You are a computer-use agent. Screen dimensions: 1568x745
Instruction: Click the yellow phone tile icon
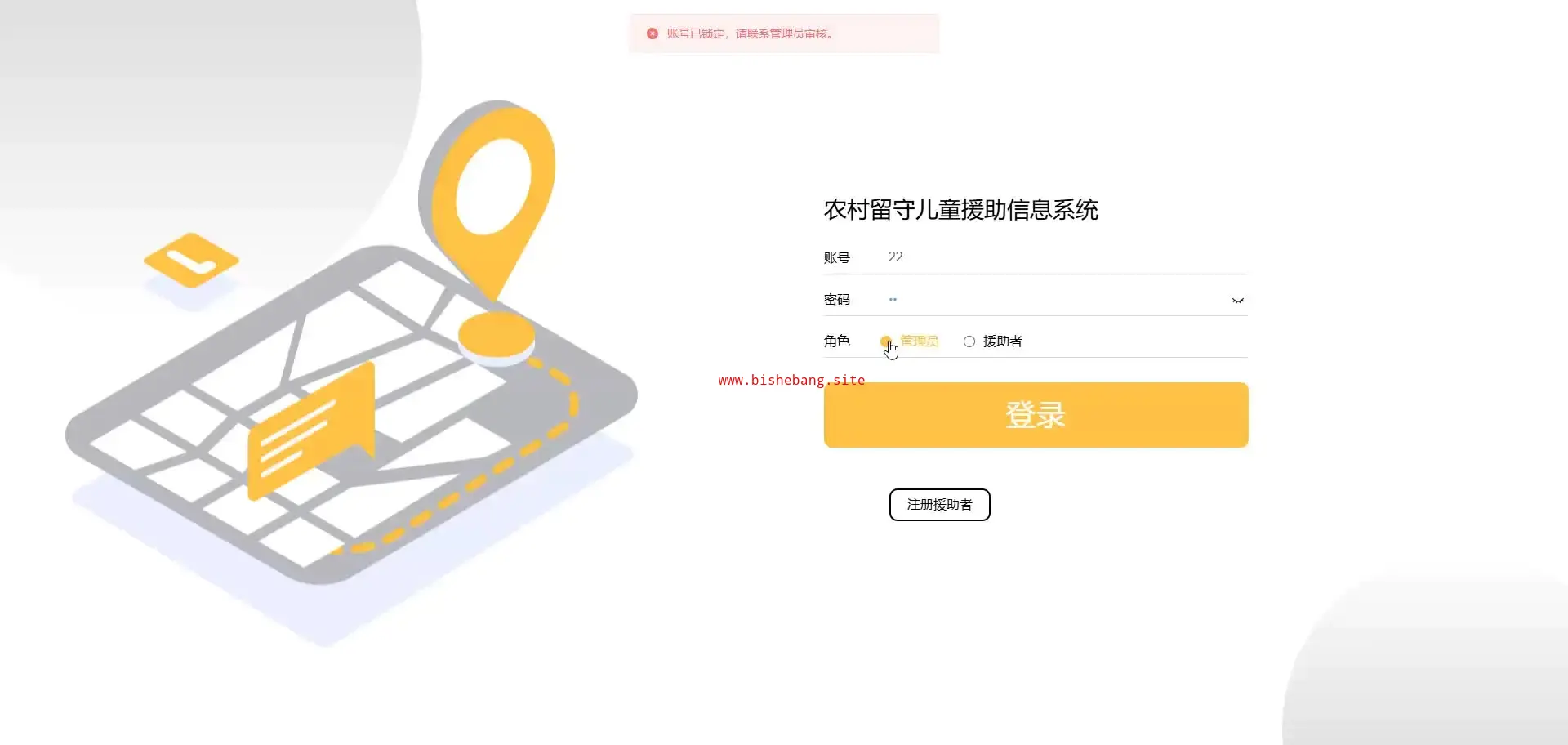pyautogui.click(x=192, y=260)
